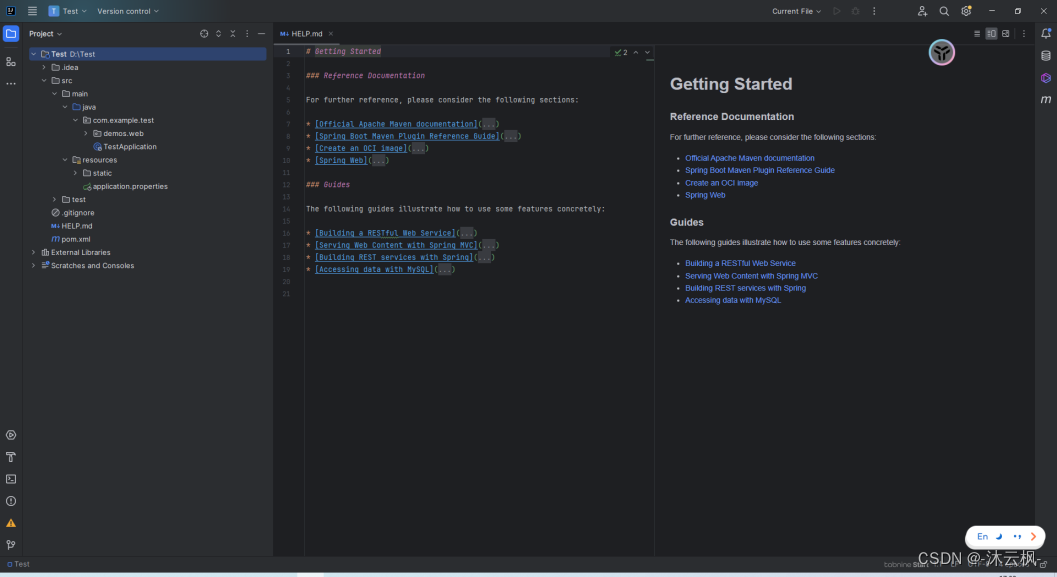
Task: Collapse the src folder
Action: point(44,80)
